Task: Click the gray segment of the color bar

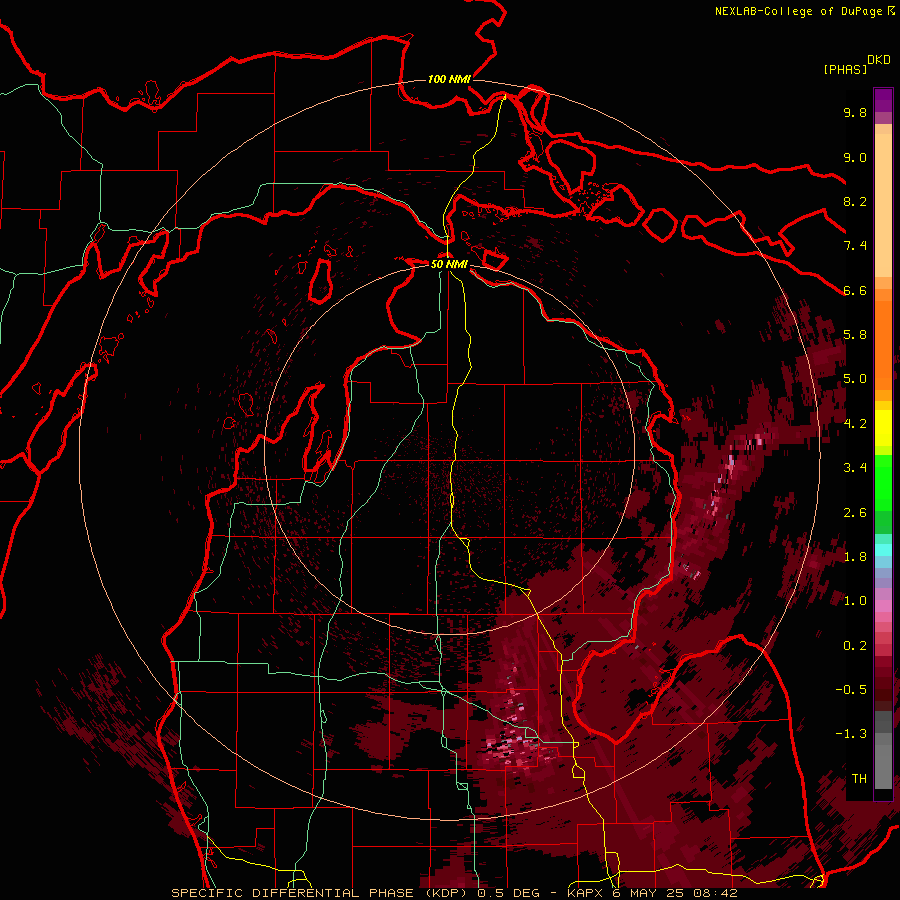Action: point(883,750)
